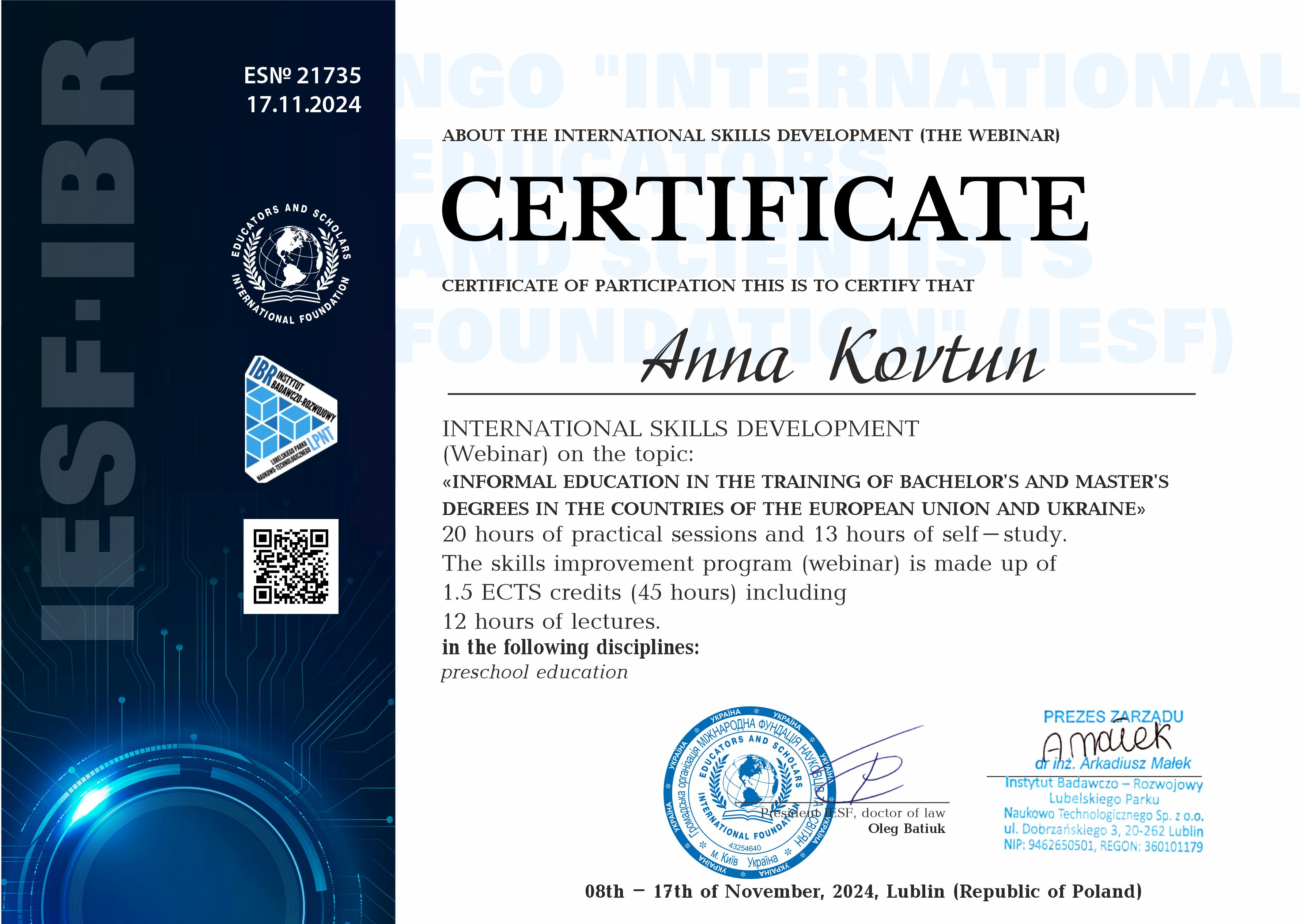The width and height of the screenshot is (1300, 924).
Task: Click the date "17.11.2024"
Action: tap(304, 105)
